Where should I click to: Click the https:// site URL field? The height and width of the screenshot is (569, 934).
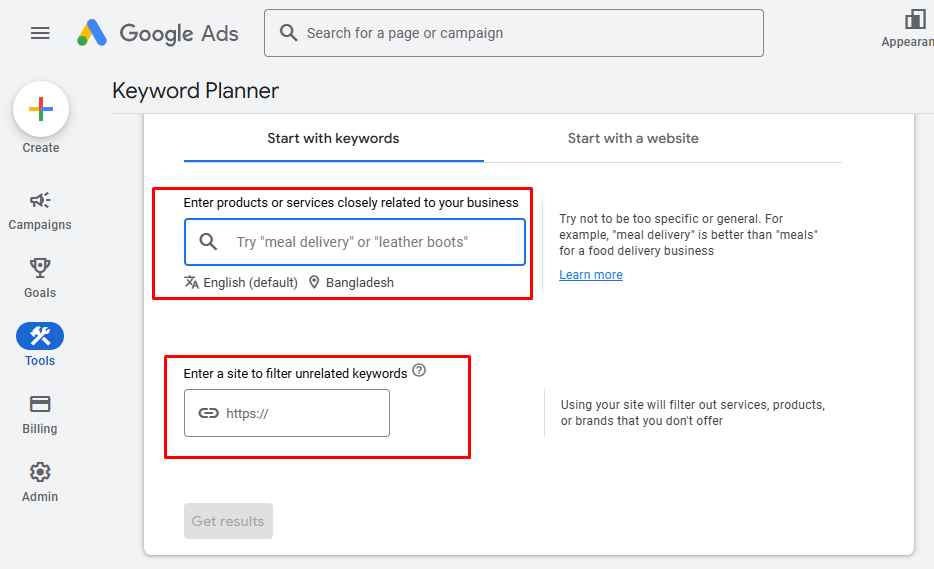coord(300,413)
